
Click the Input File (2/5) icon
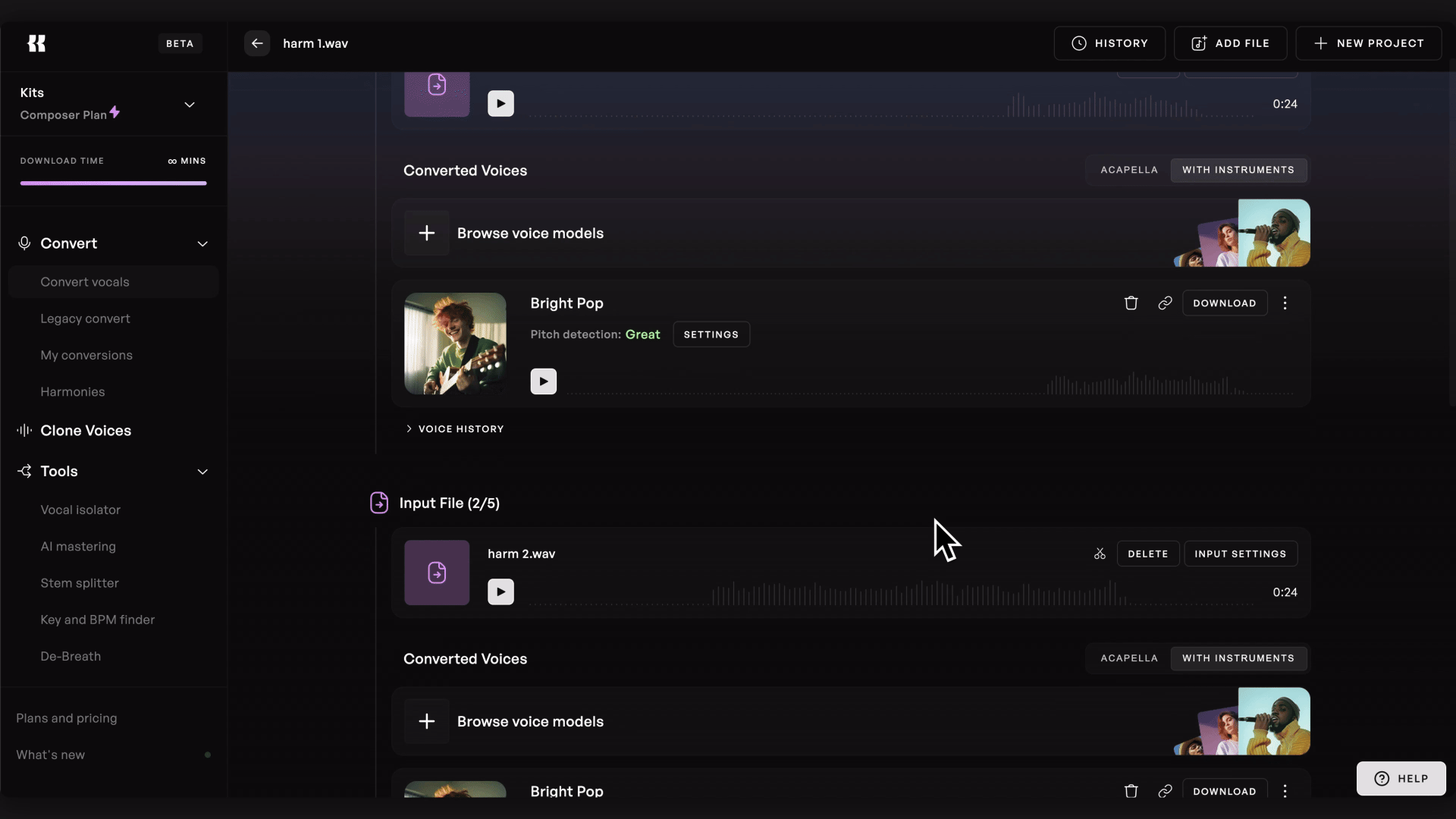379,503
